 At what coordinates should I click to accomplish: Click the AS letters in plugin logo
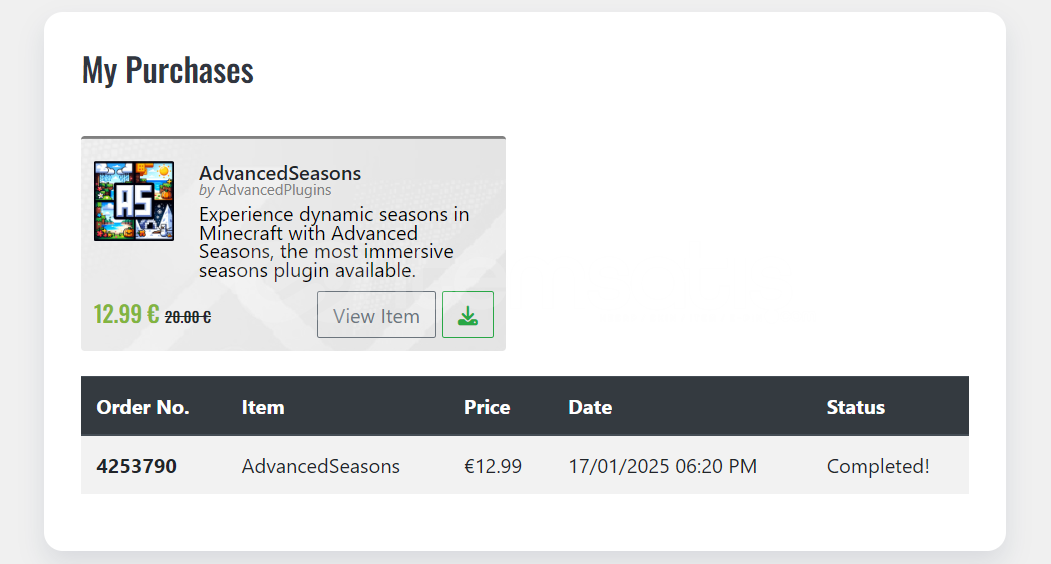pyautogui.click(x=134, y=201)
